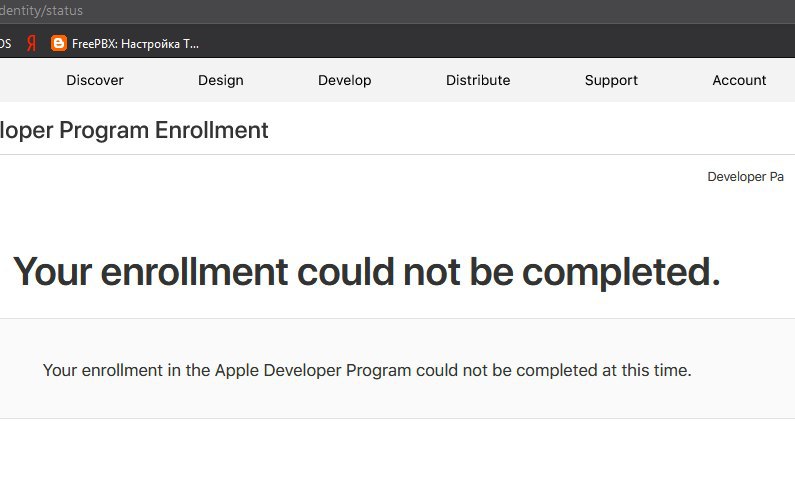Go to the Account page

(x=739, y=80)
